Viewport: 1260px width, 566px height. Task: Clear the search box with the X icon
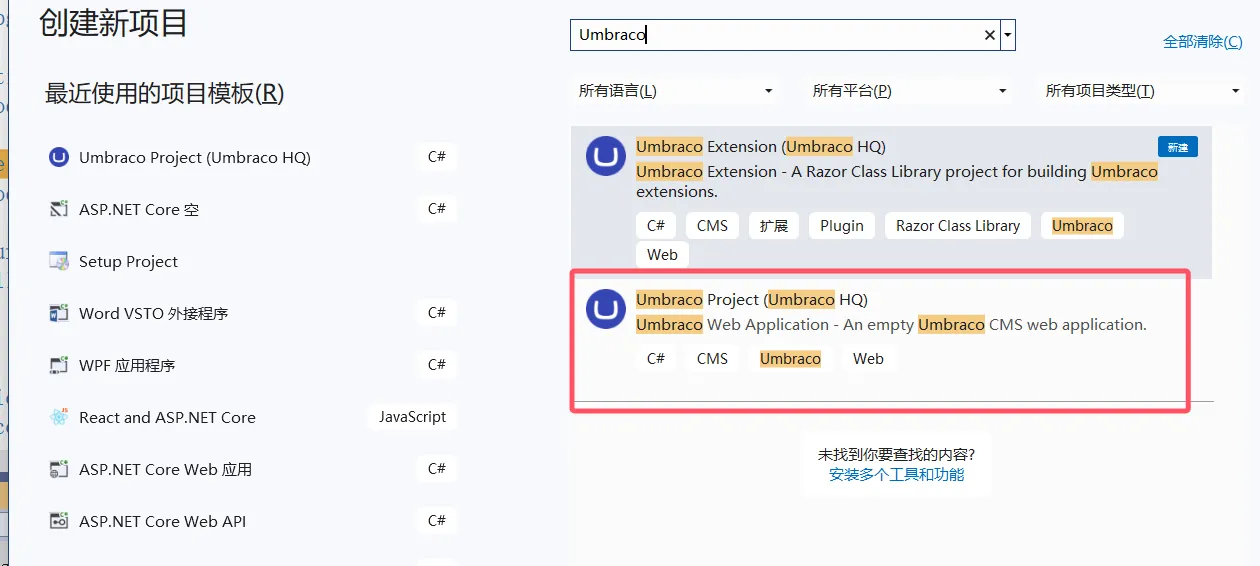[990, 35]
